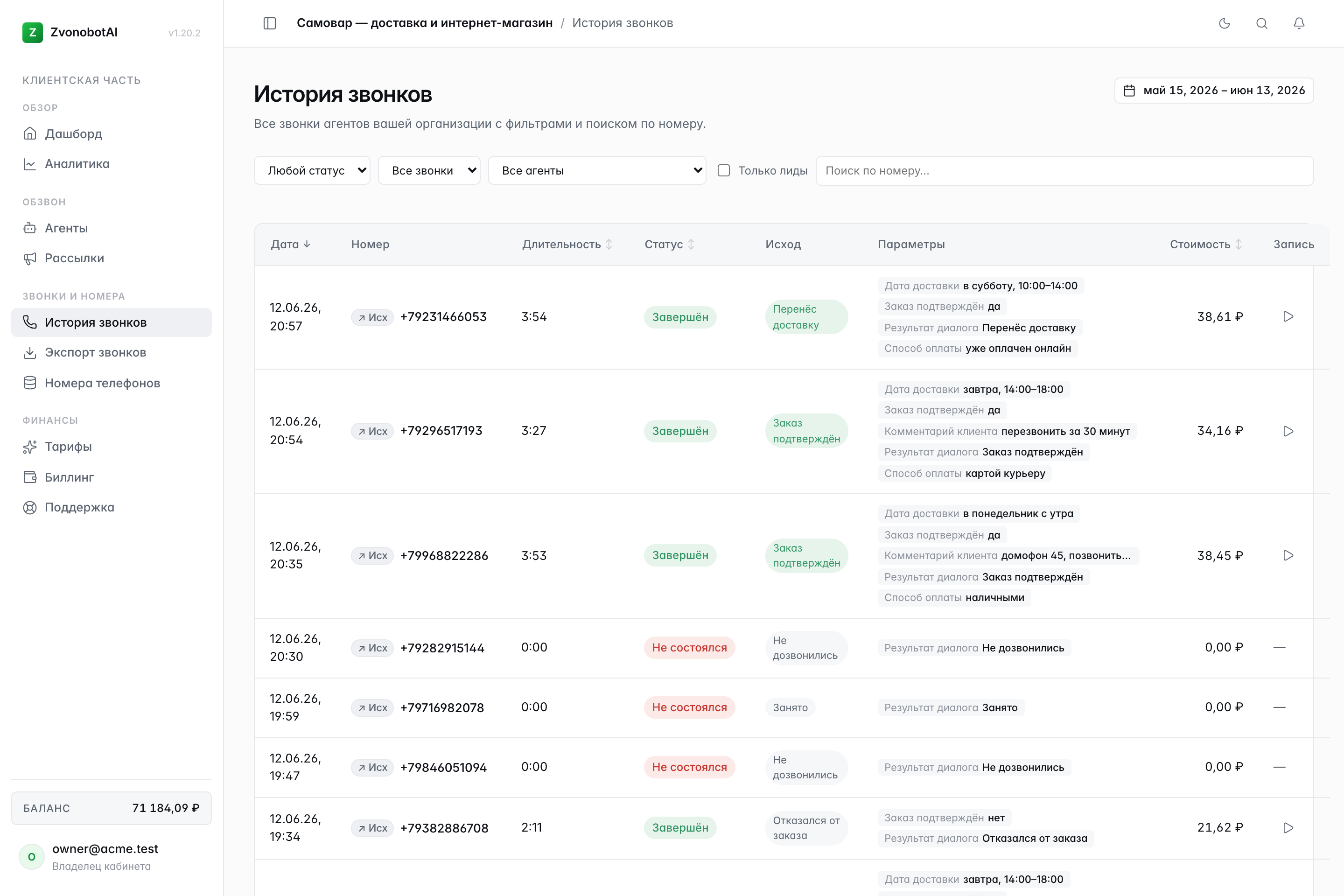The image size is (1344, 896).
Task: Switch to dark mode with moon icon
Action: [x=1225, y=23]
